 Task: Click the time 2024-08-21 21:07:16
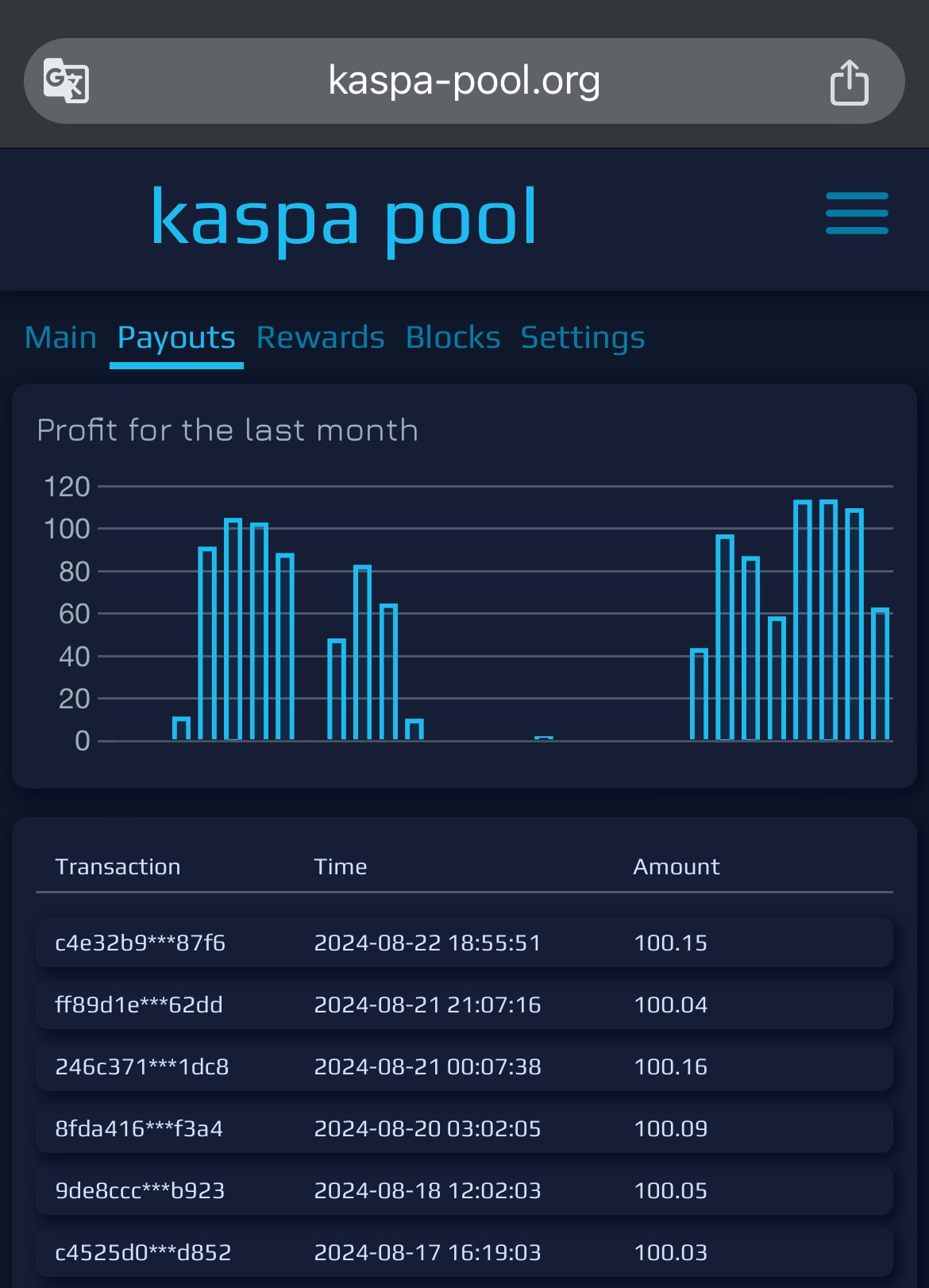[427, 1005]
